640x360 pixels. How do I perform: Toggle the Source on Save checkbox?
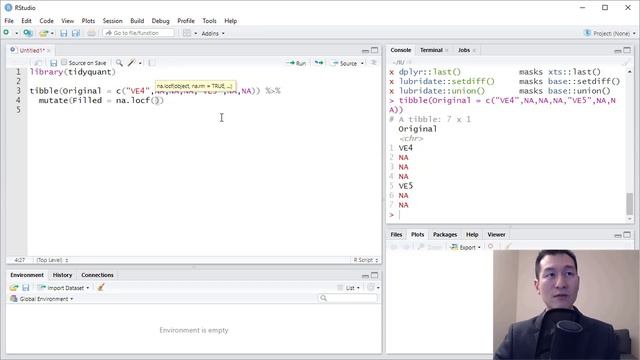click(64, 62)
